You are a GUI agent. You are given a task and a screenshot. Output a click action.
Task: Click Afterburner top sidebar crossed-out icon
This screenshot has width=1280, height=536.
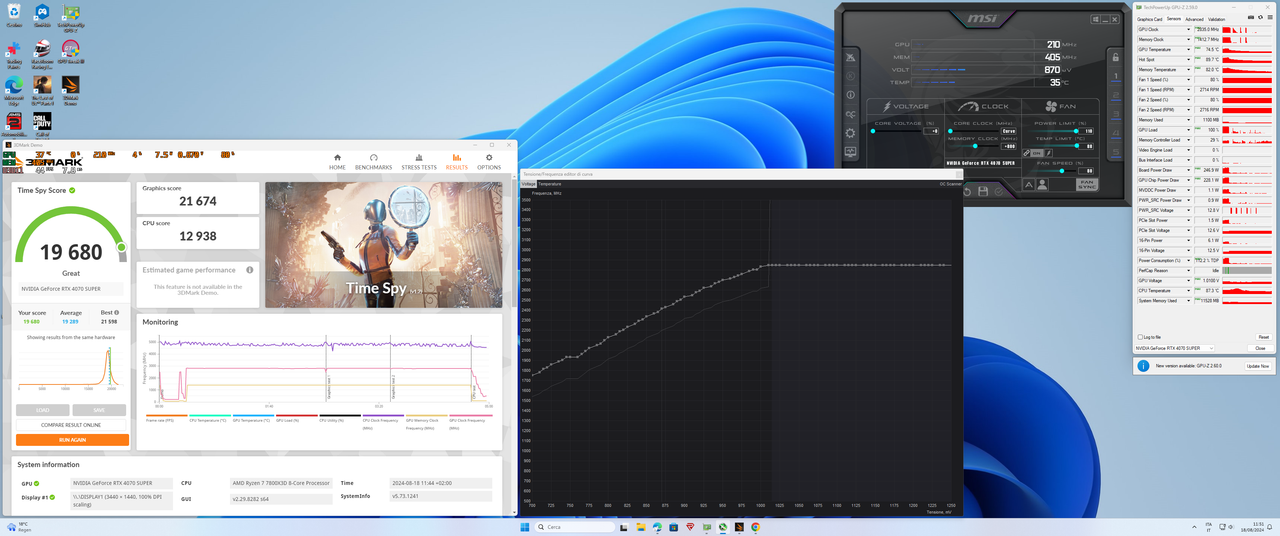point(850,57)
